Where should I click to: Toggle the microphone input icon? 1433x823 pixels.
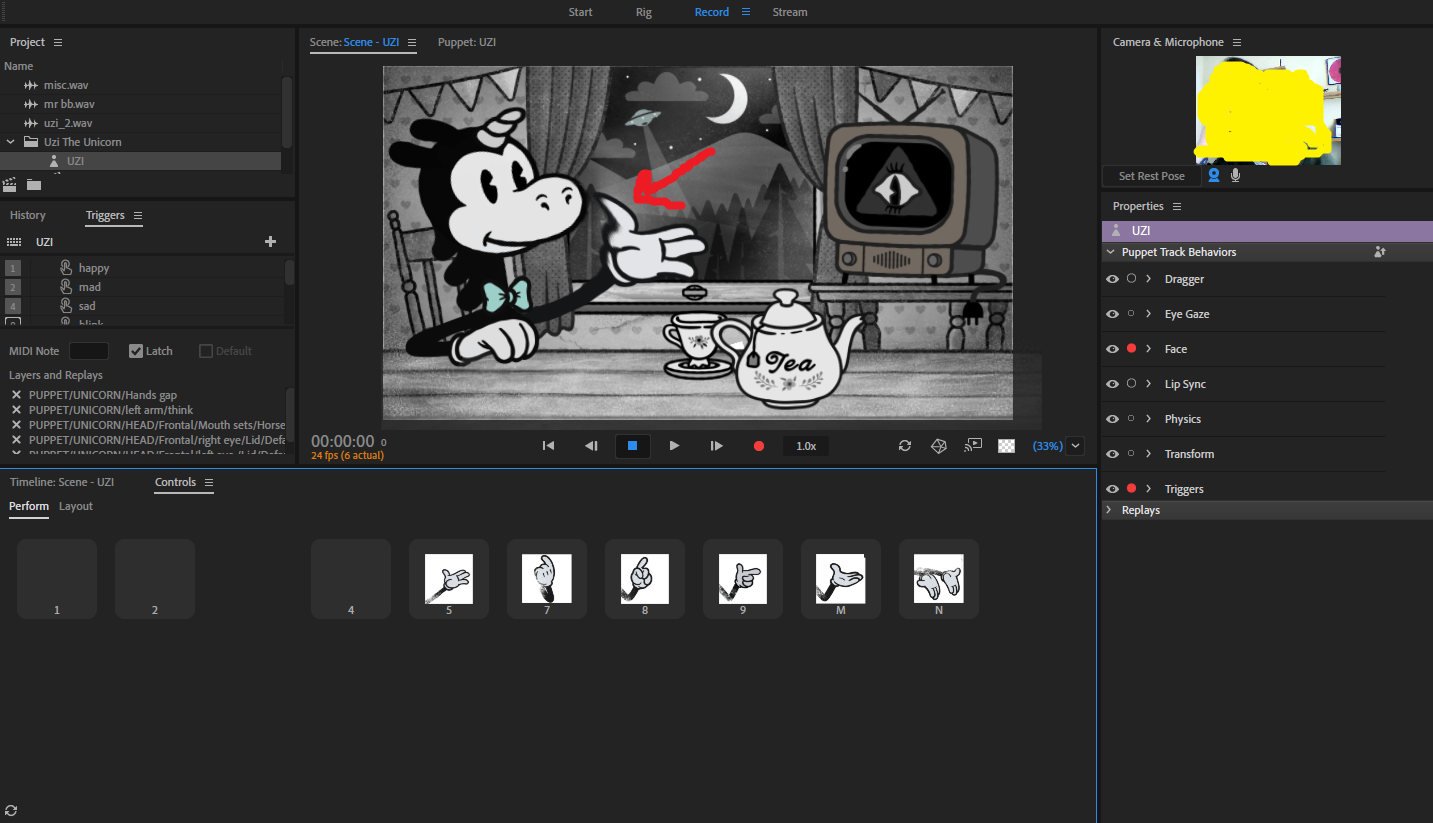tap(1236, 175)
